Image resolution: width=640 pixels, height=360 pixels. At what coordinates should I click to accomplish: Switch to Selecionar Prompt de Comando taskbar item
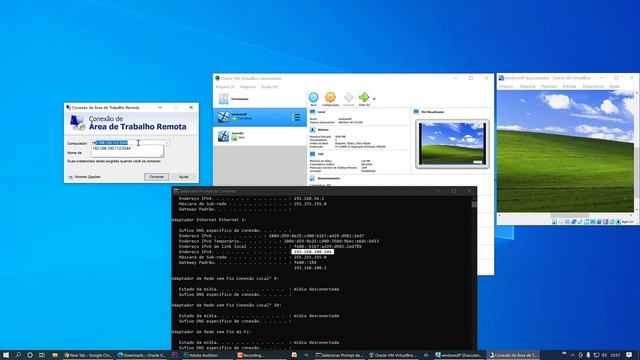pyautogui.click(x=340, y=355)
